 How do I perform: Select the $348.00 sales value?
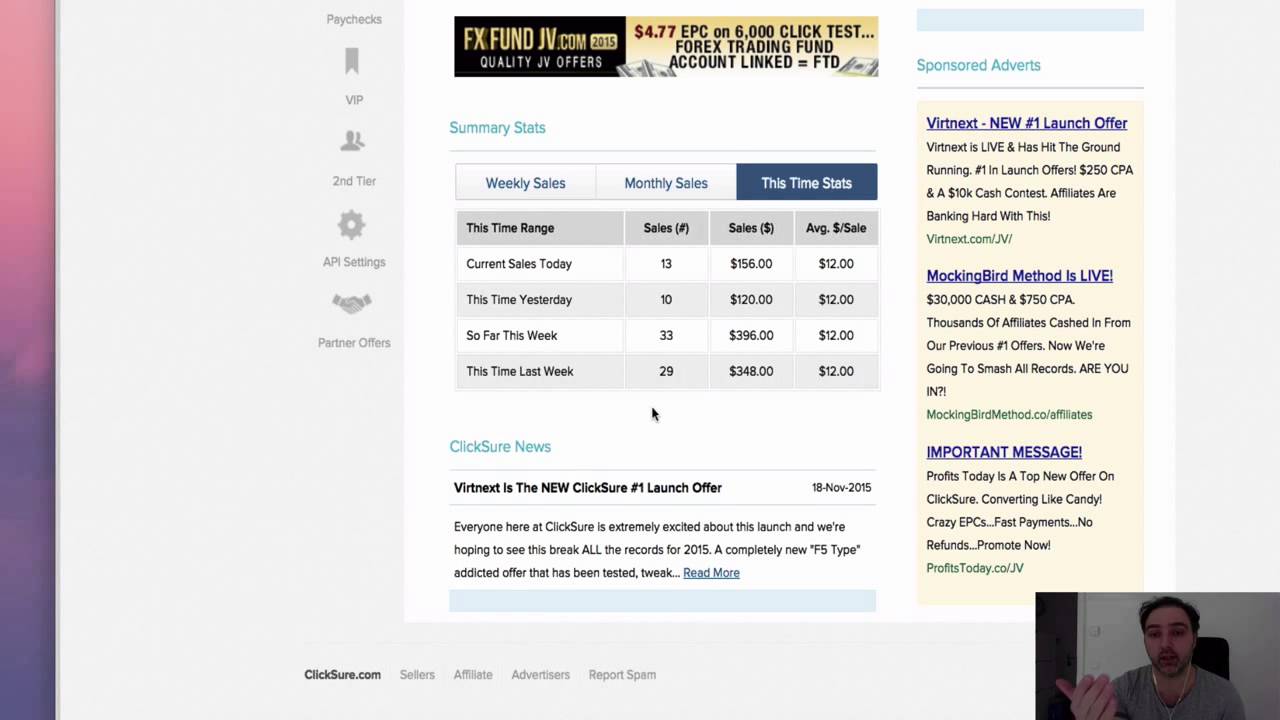(751, 371)
